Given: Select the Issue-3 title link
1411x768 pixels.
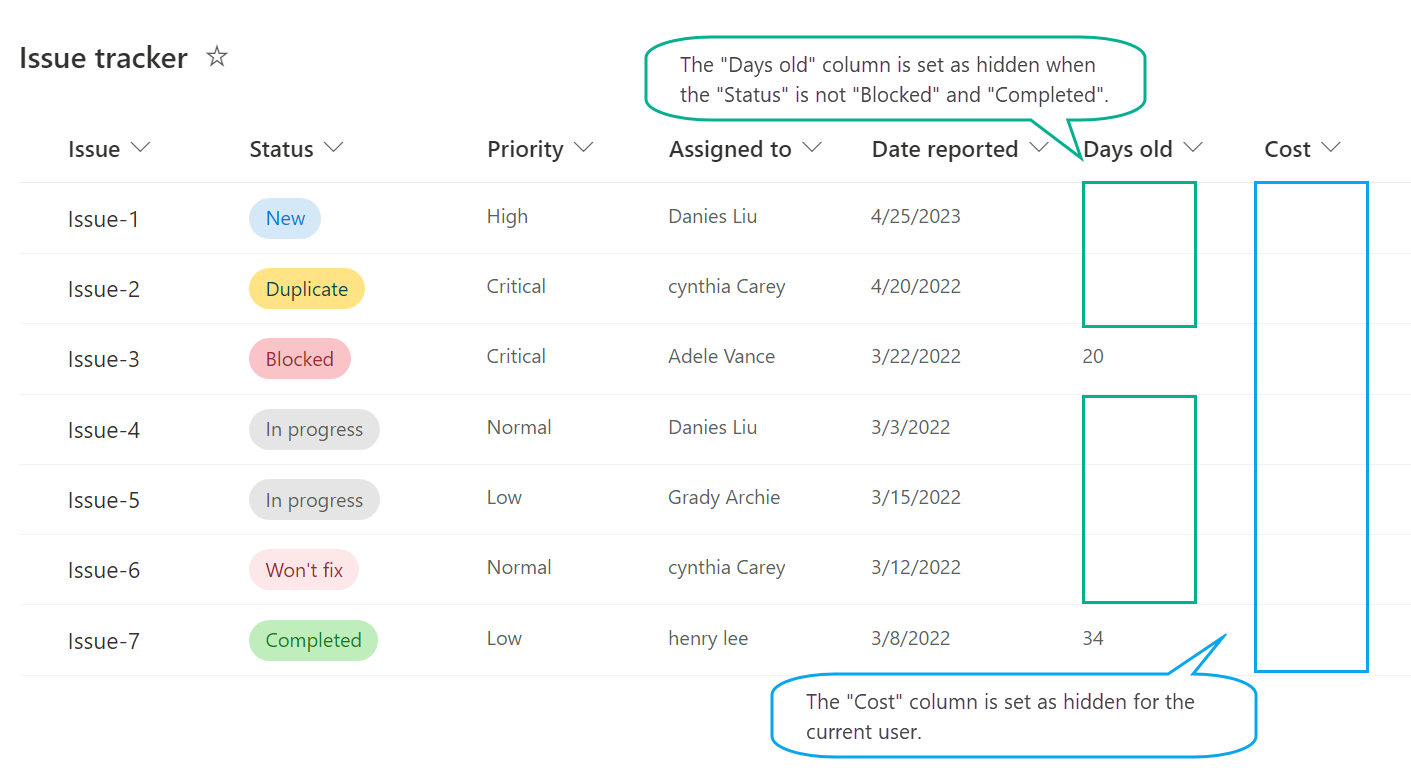Looking at the screenshot, I should 103,359.
